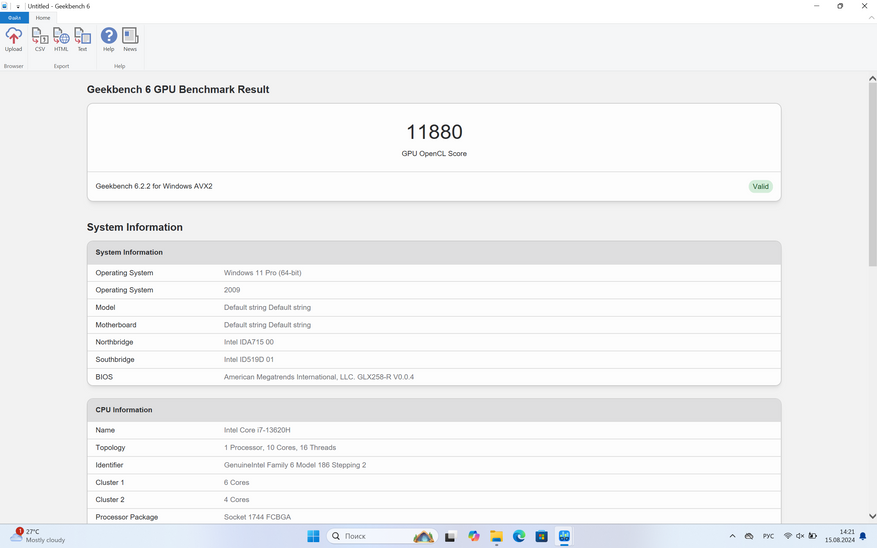The height and width of the screenshot is (548, 877).
Task: Click the vertical scrollbar down arrow
Action: tap(872, 517)
